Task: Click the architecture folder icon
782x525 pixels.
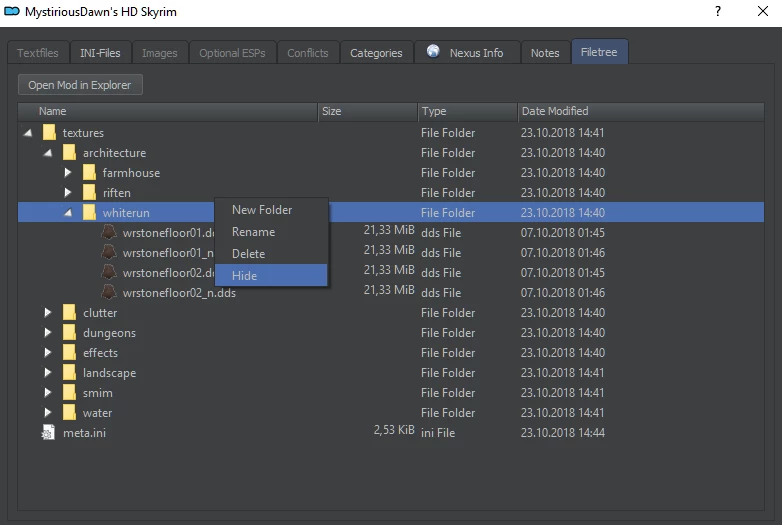Action: click(x=69, y=153)
